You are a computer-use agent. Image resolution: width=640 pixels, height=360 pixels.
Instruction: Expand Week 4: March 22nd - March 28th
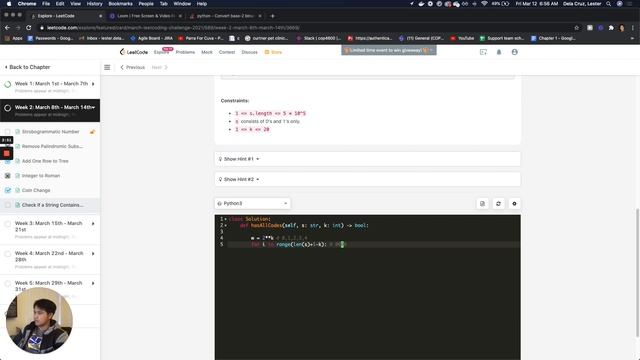click(x=93, y=253)
